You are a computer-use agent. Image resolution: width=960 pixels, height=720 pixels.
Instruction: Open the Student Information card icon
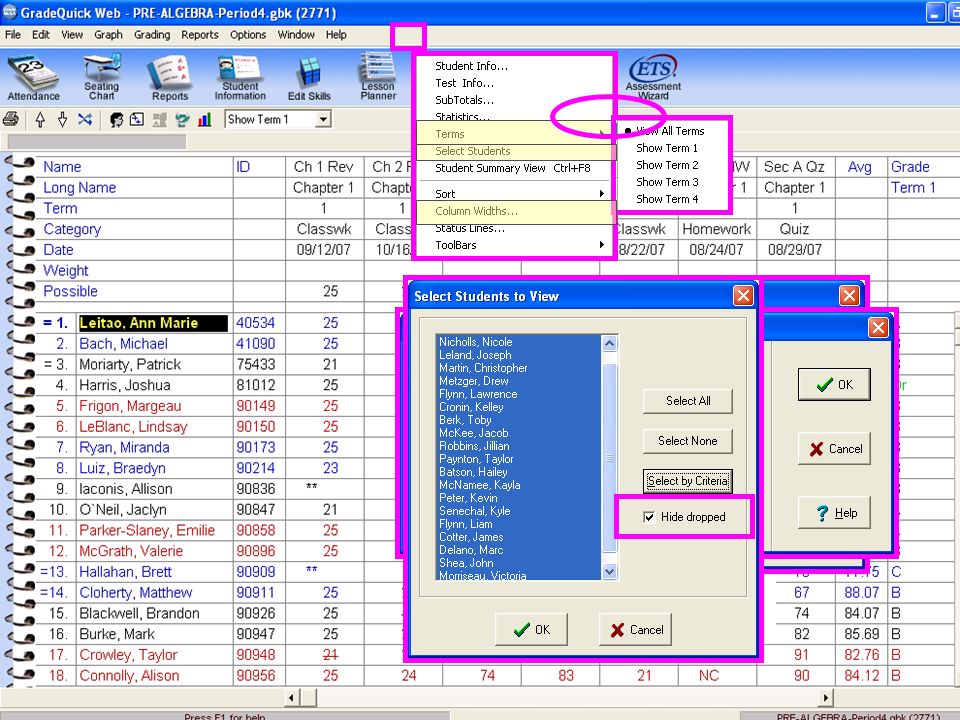tap(240, 77)
